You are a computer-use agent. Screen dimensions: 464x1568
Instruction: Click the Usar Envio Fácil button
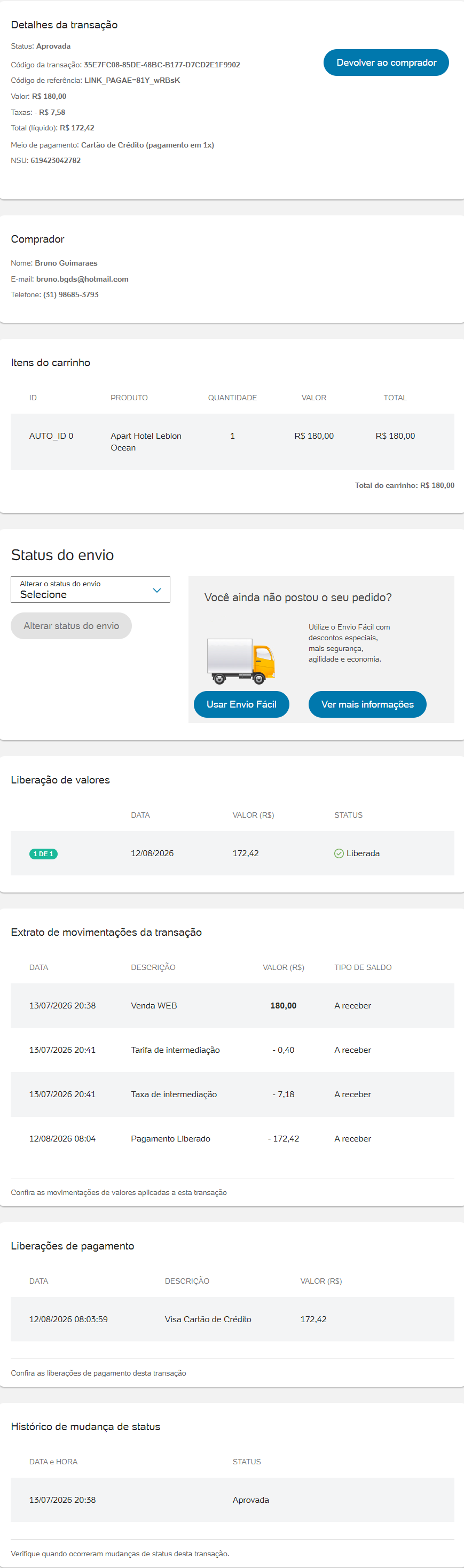pyautogui.click(x=241, y=704)
